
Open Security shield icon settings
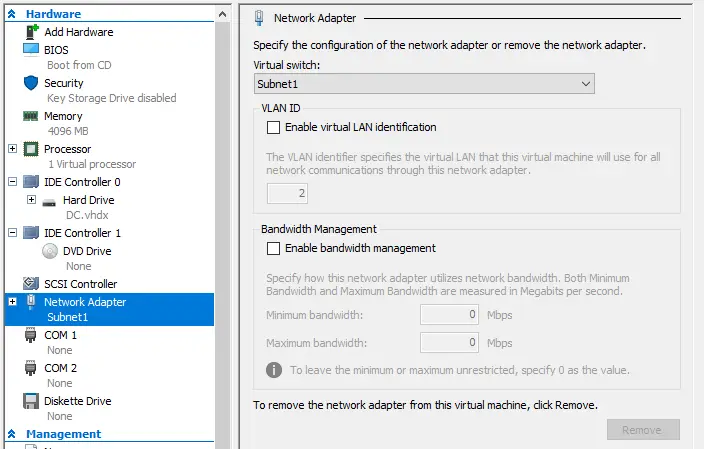coord(31,83)
